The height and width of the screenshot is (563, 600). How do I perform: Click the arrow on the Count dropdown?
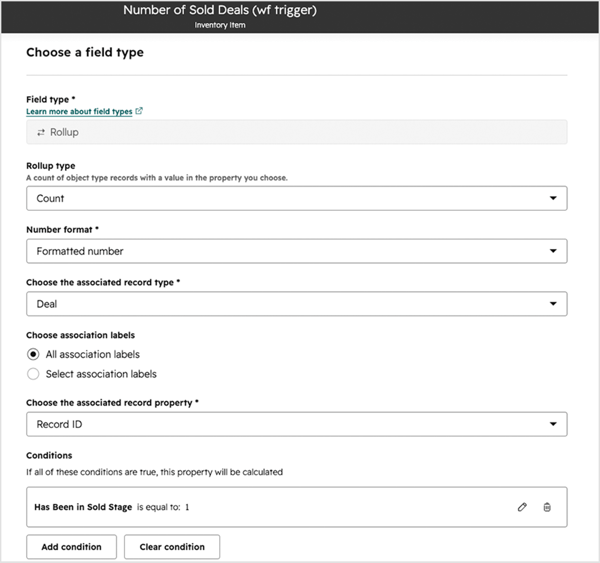point(553,198)
